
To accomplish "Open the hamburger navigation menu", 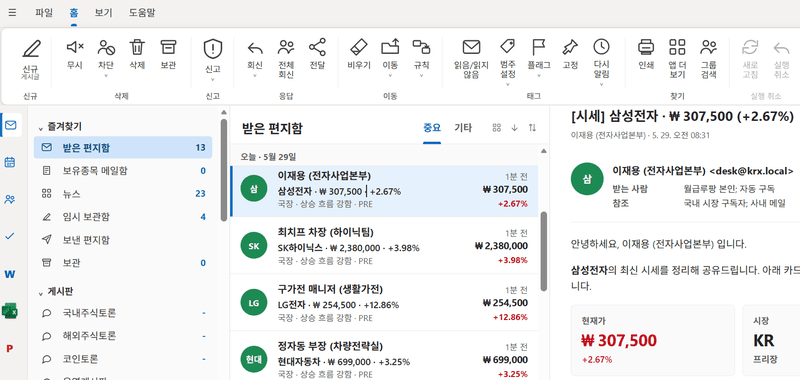I will 12,12.
